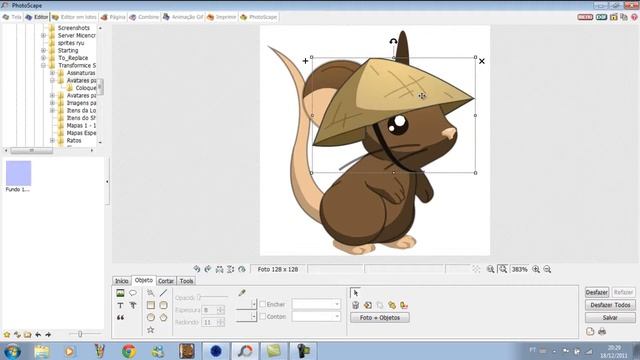Collapse the Transformice S folder

[43, 65]
